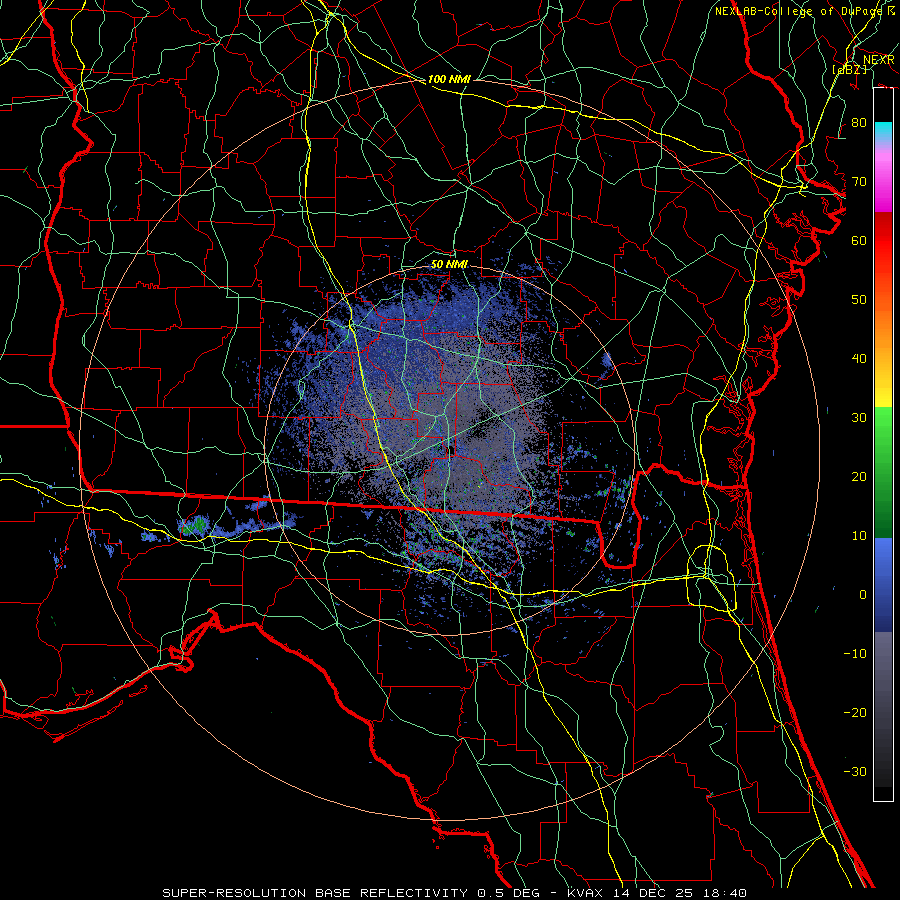
Task: Click the 10 dBZ scale value
Action: (859, 536)
